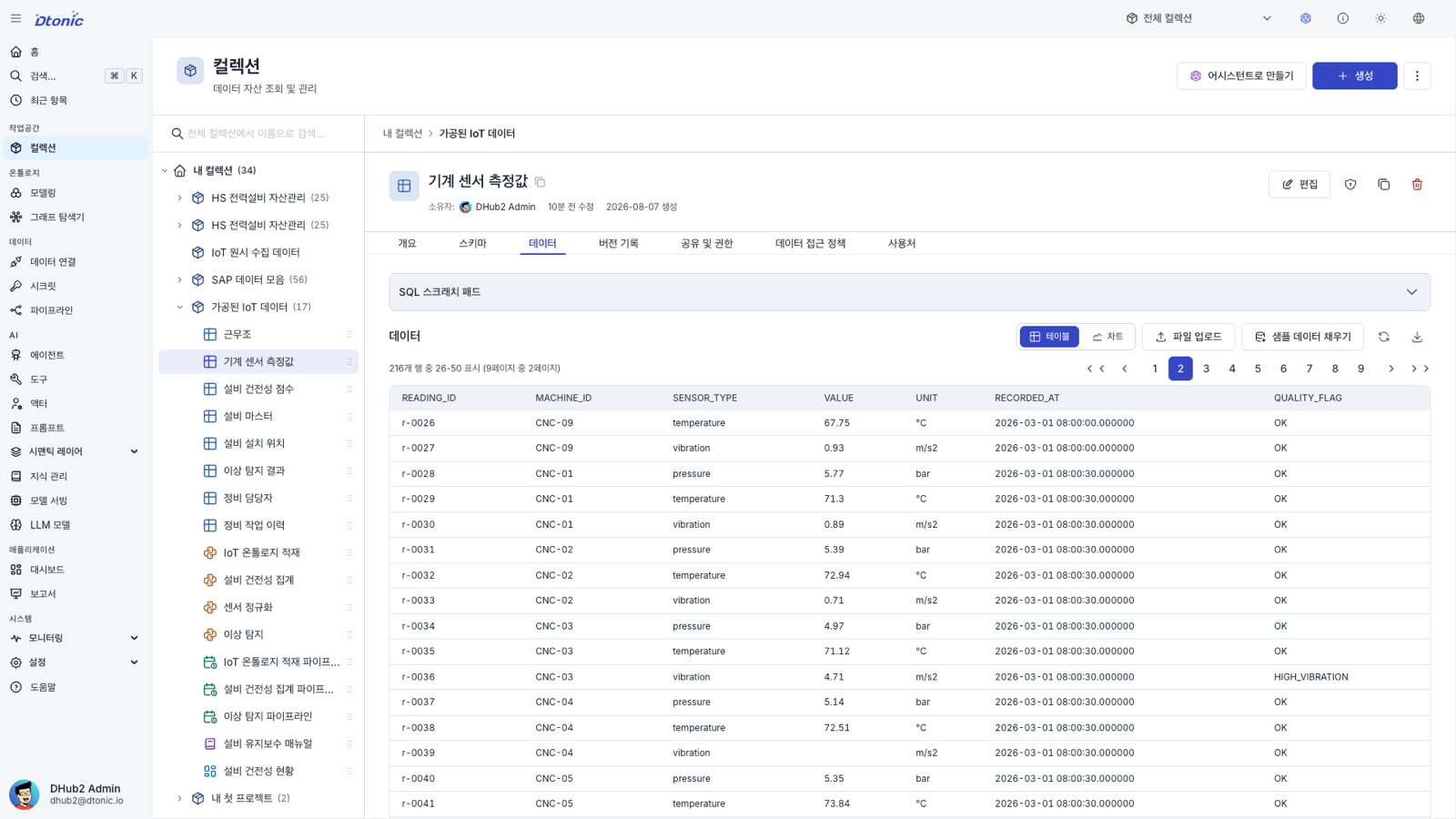The height and width of the screenshot is (819, 1456).
Task: Toggle light/dark theme sun icon
Action: [1380, 18]
